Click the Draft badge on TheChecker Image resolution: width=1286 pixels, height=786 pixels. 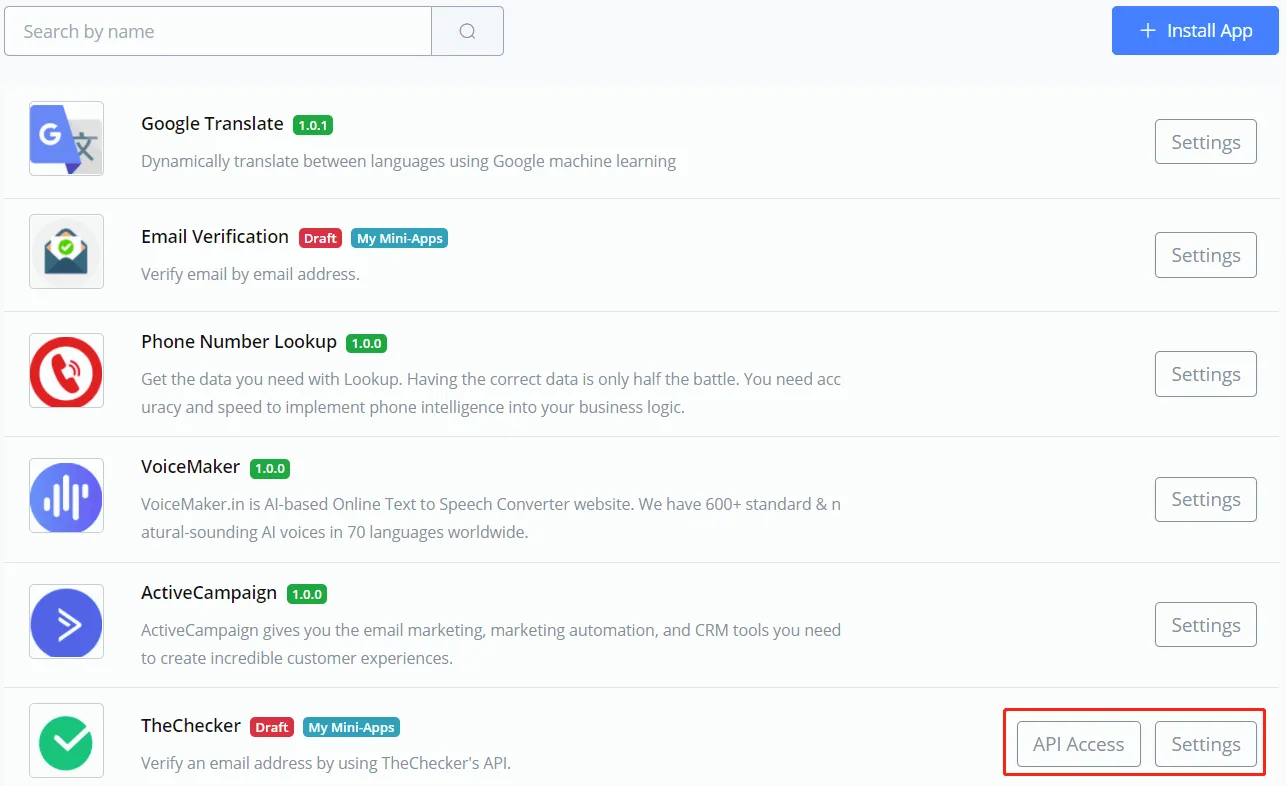[272, 727]
